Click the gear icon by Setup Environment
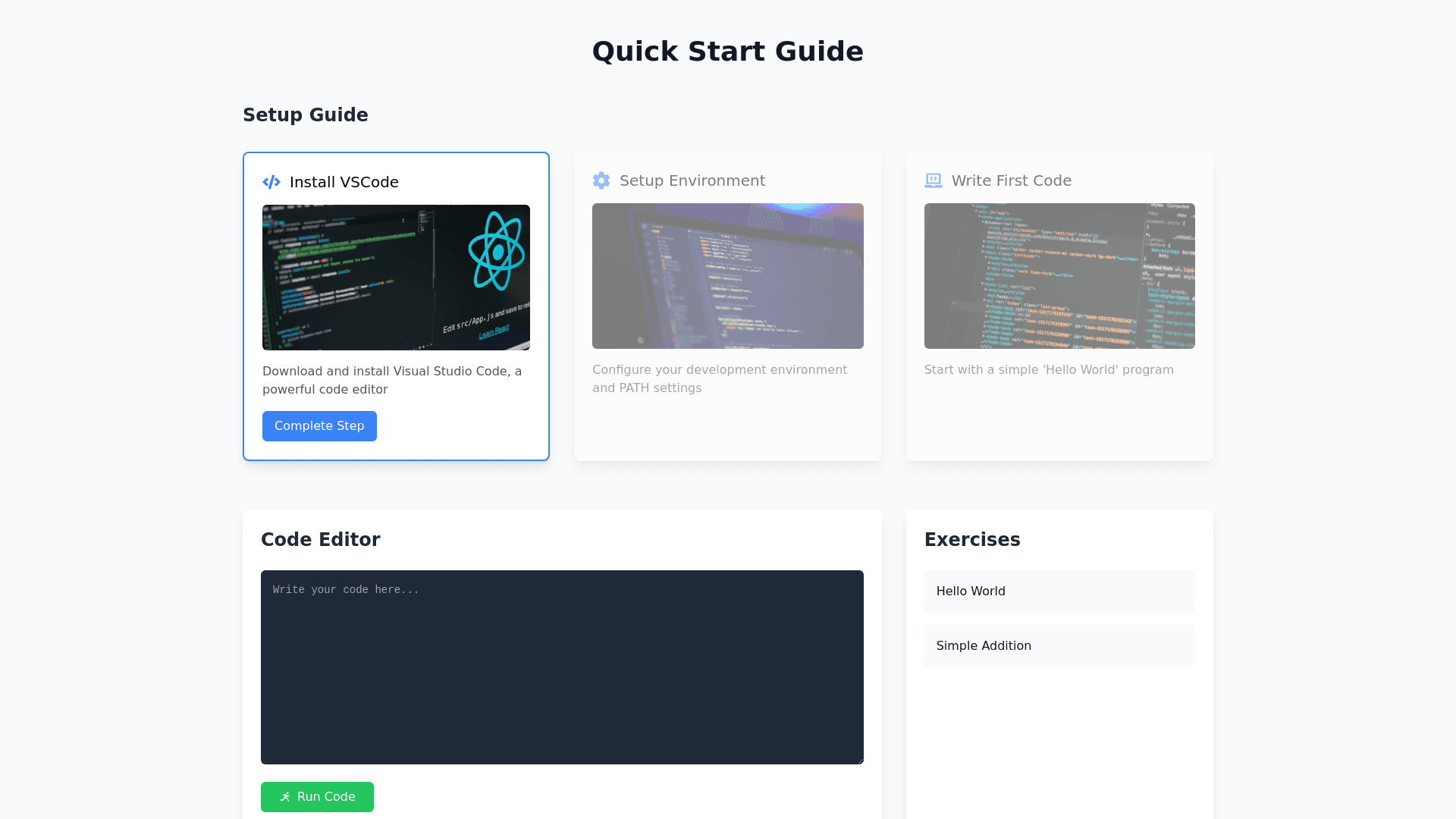1456x819 pixels. 601,180
